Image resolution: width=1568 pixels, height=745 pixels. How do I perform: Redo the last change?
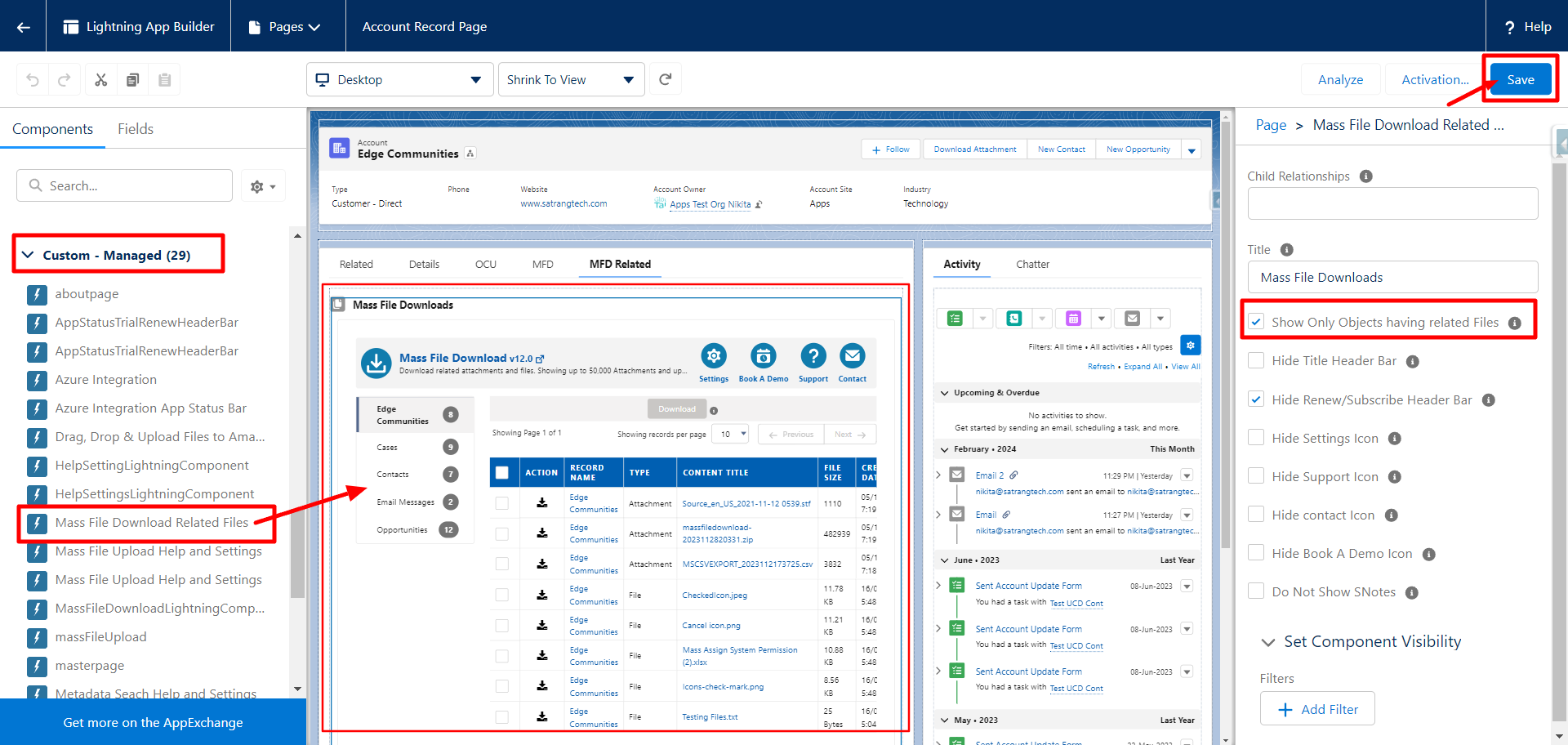65,79
